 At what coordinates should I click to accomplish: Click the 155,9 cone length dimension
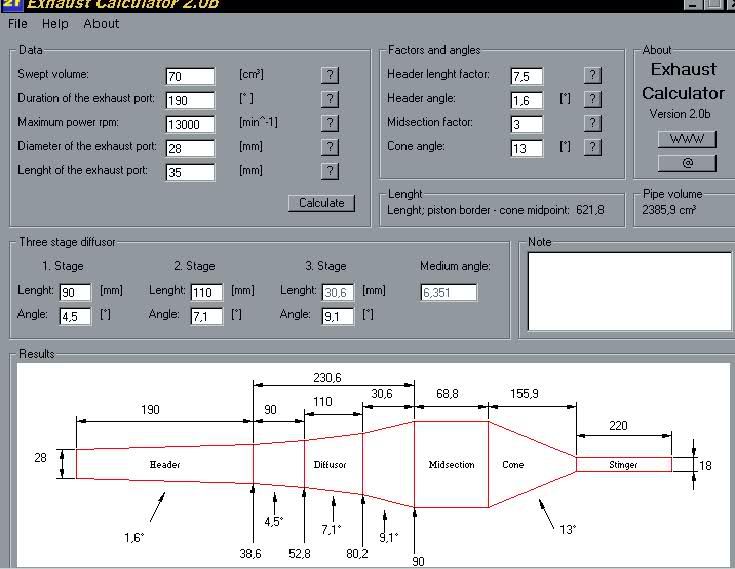[x=524, y=393]
